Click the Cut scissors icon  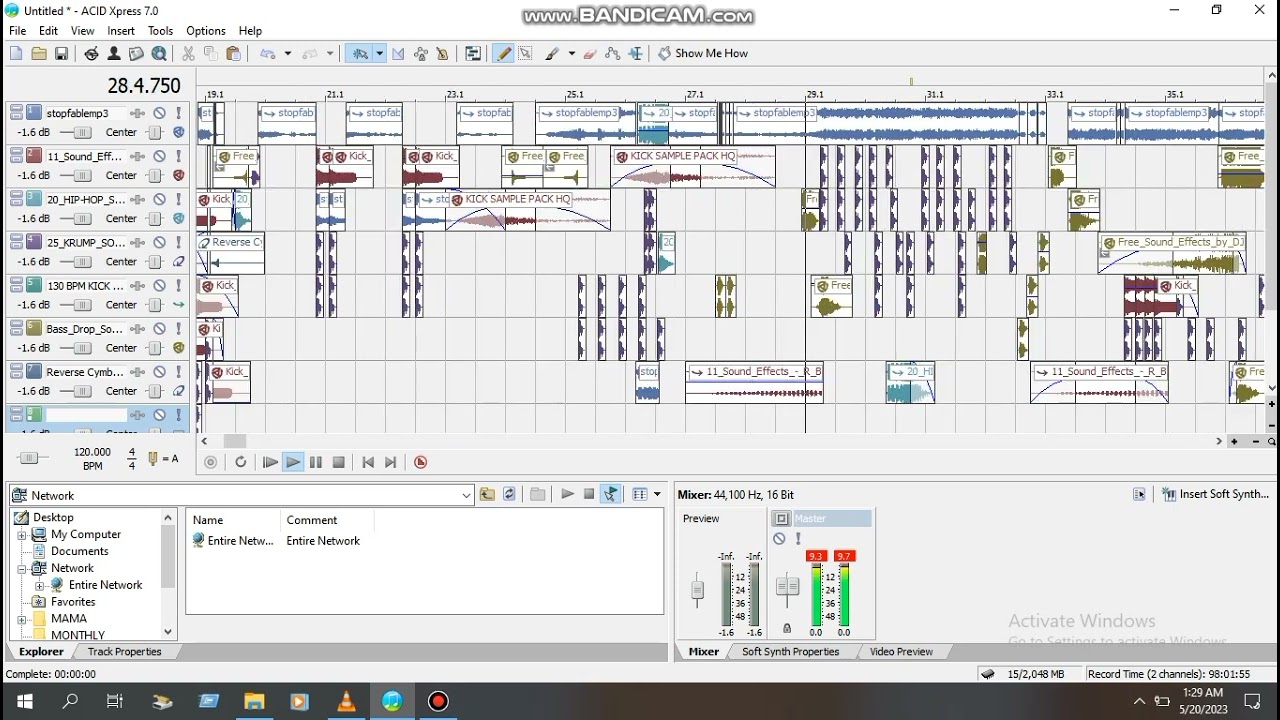coord(188,54)
